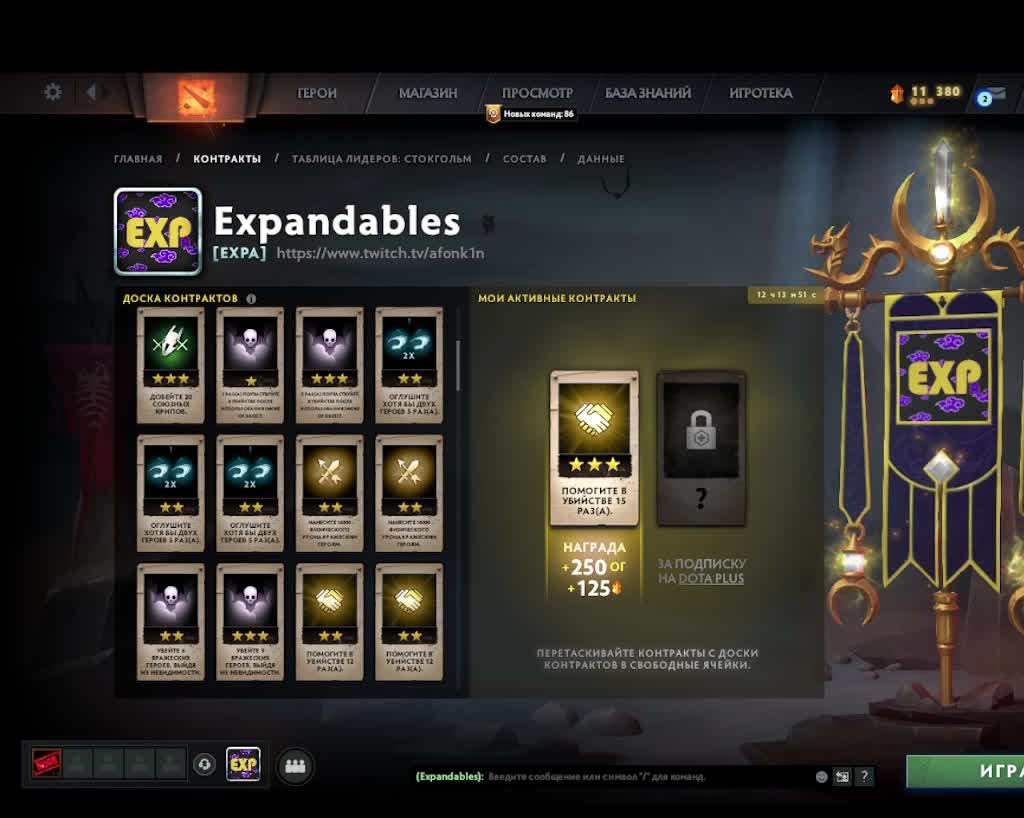
Task: Open the settings gear icon
Action: coord(53,92)
